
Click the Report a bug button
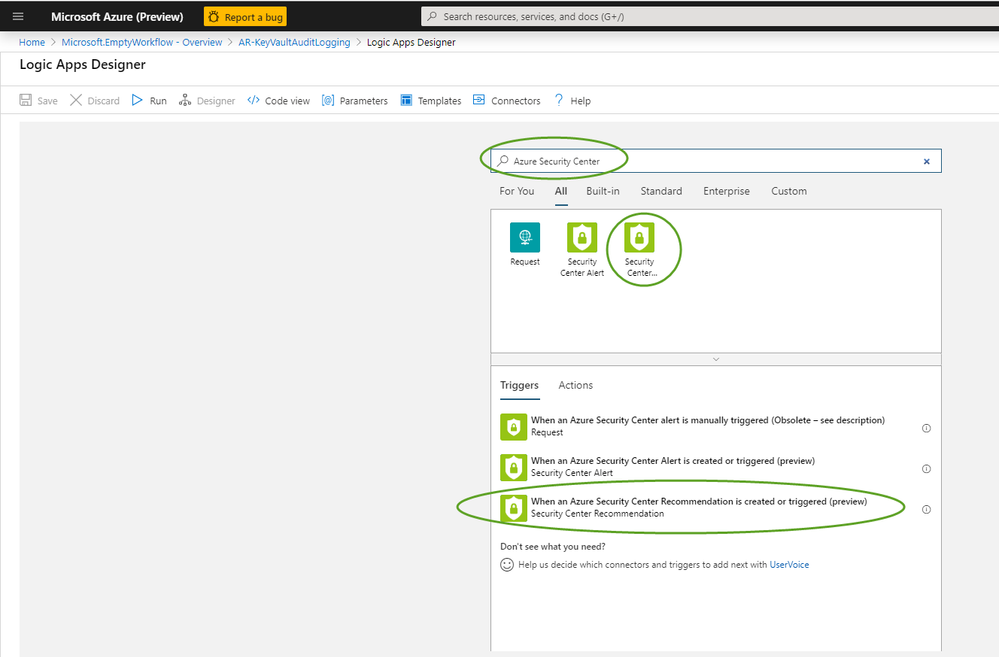245,17
